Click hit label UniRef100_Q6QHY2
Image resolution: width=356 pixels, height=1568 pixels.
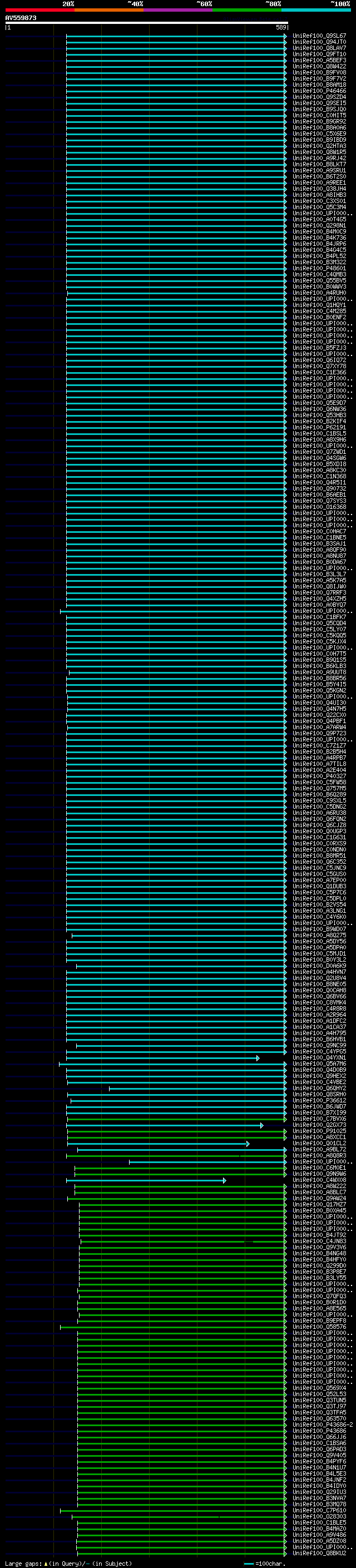click(319, 1089)
